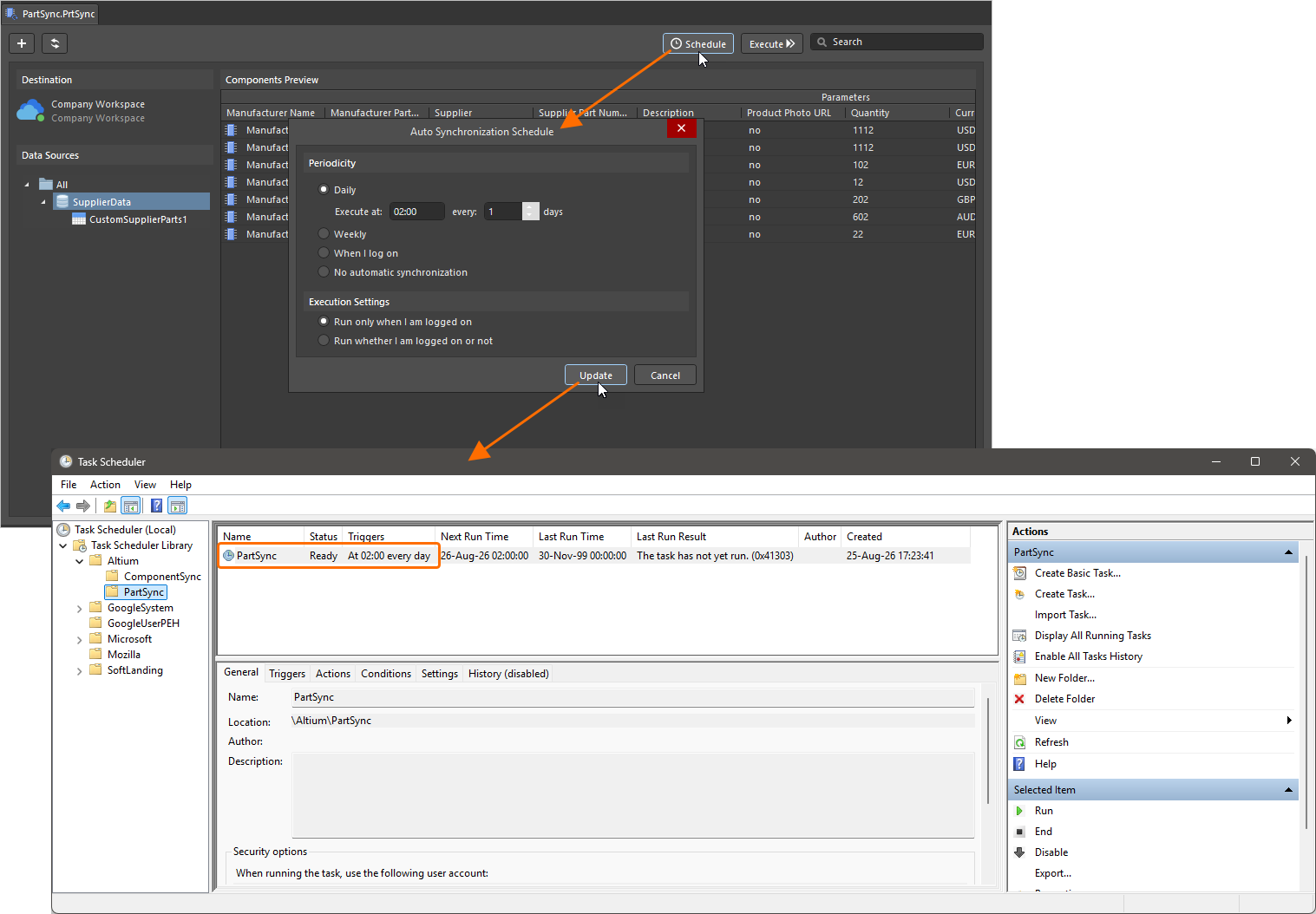Click Import Task... in the Actions pane
1316x914 pixels.
(x=1065, y=615)
